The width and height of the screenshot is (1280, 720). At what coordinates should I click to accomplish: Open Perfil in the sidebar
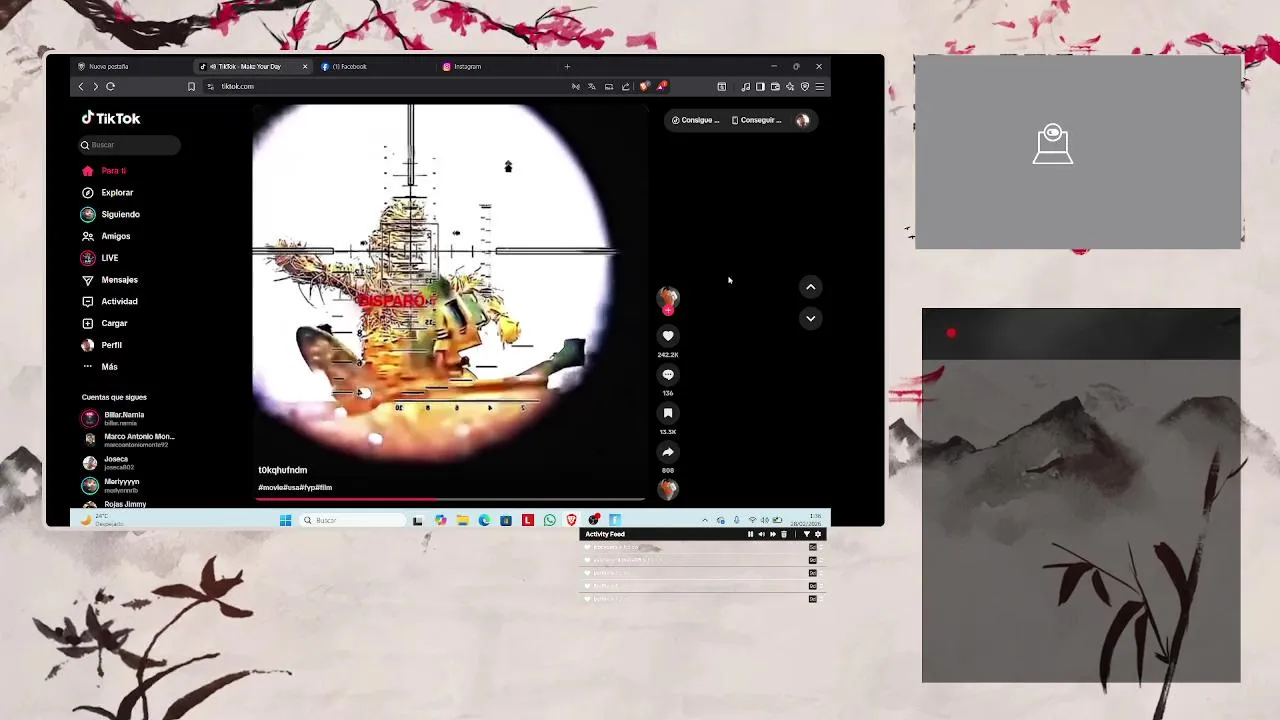pyautogui.click(x=102, y=345)
